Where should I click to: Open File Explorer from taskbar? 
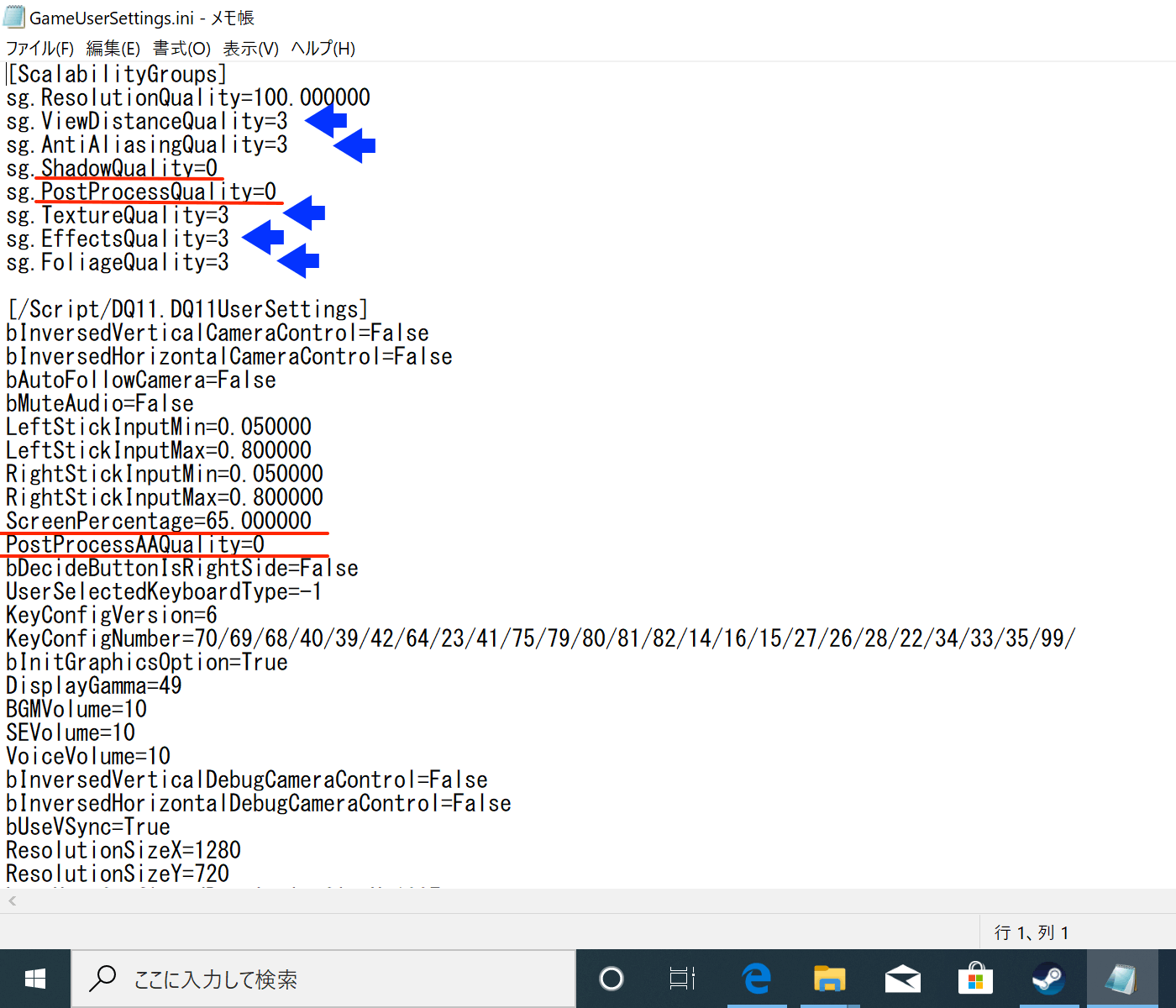tap(829, 979)
